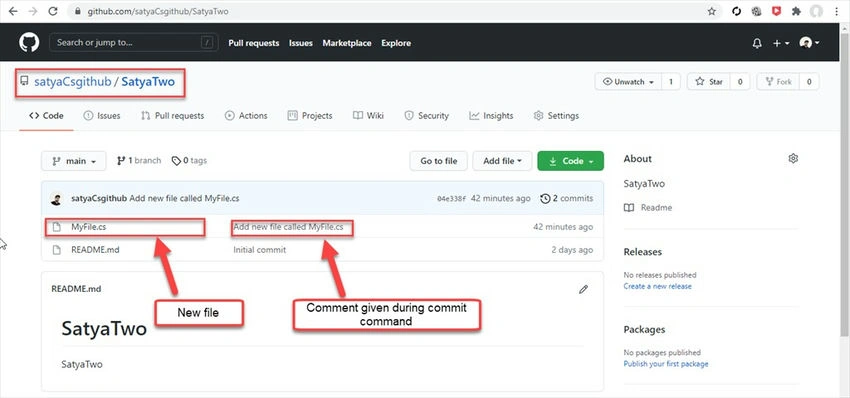Click the Go to file button
The width and height of the screenshot is (850, 398).
click(x=439, y=161)
